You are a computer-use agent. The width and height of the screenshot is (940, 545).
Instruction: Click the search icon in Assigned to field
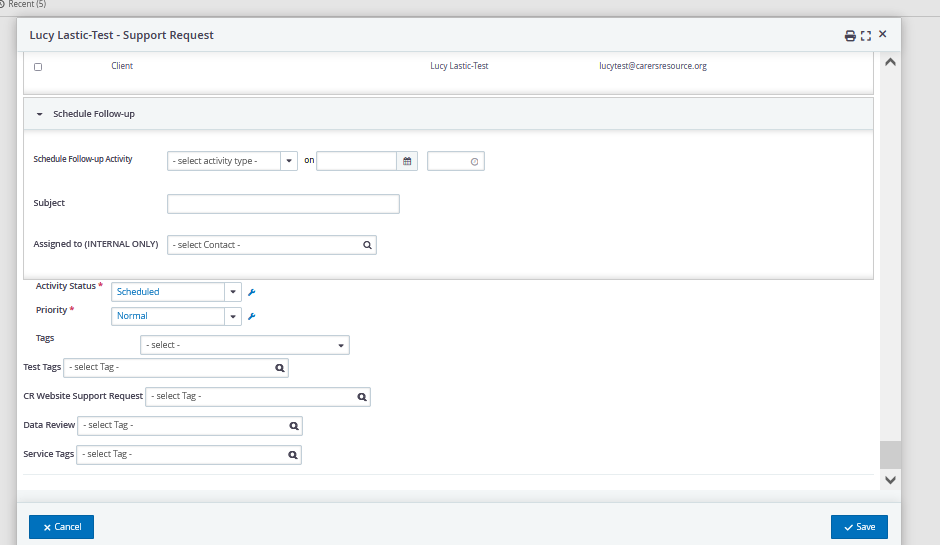(367, 245)
